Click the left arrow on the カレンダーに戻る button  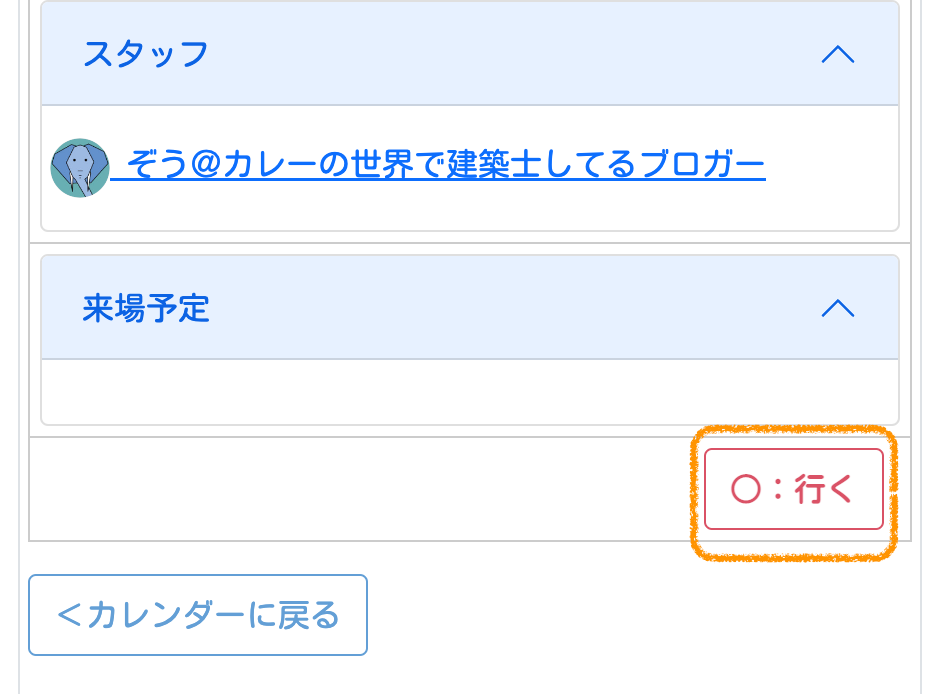click(x=69, y=615)
